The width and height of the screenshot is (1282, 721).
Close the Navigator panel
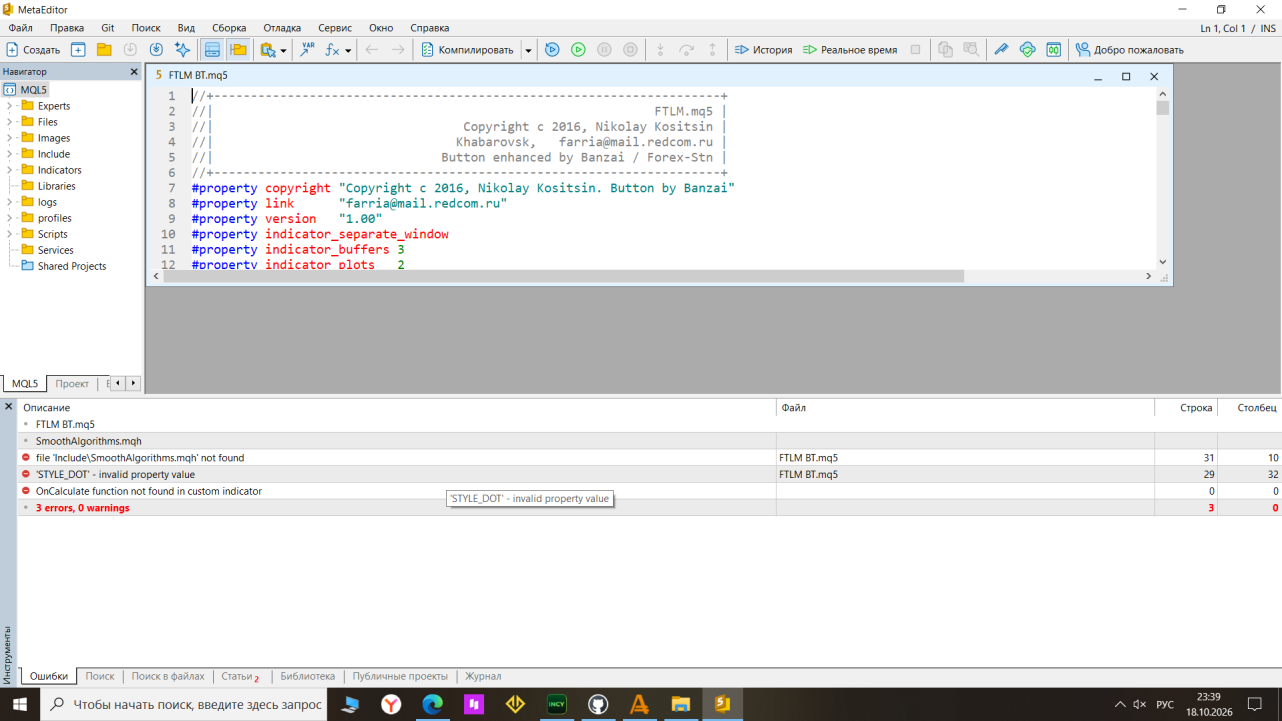coord(134,72)
